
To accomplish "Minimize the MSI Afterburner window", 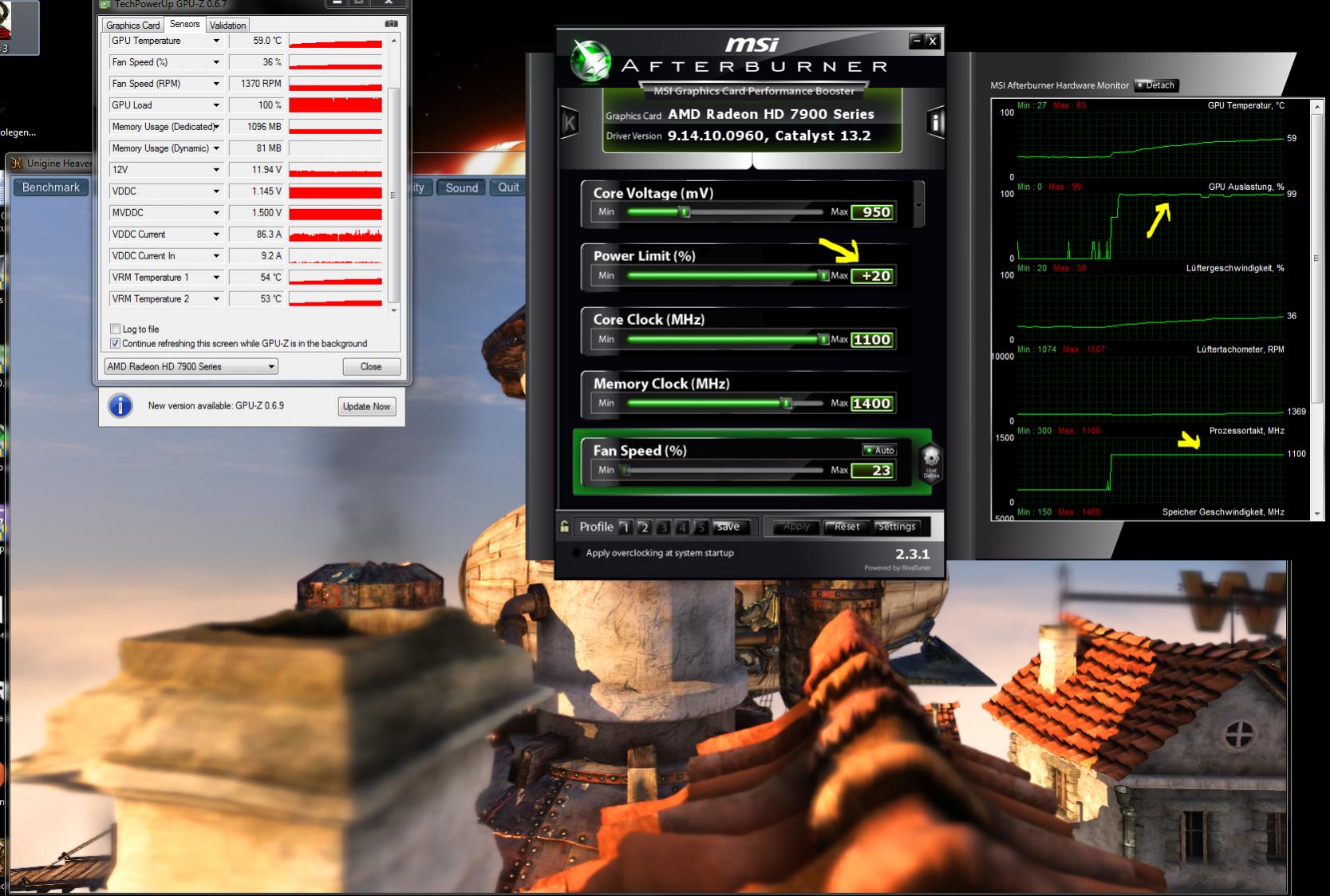I will [x=917, y=41].
